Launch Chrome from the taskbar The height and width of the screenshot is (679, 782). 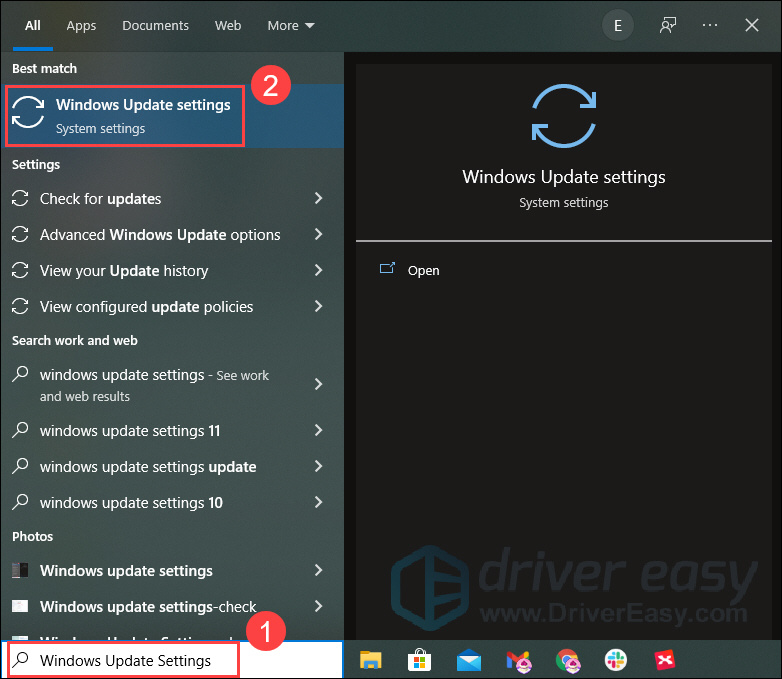(568, 661)
